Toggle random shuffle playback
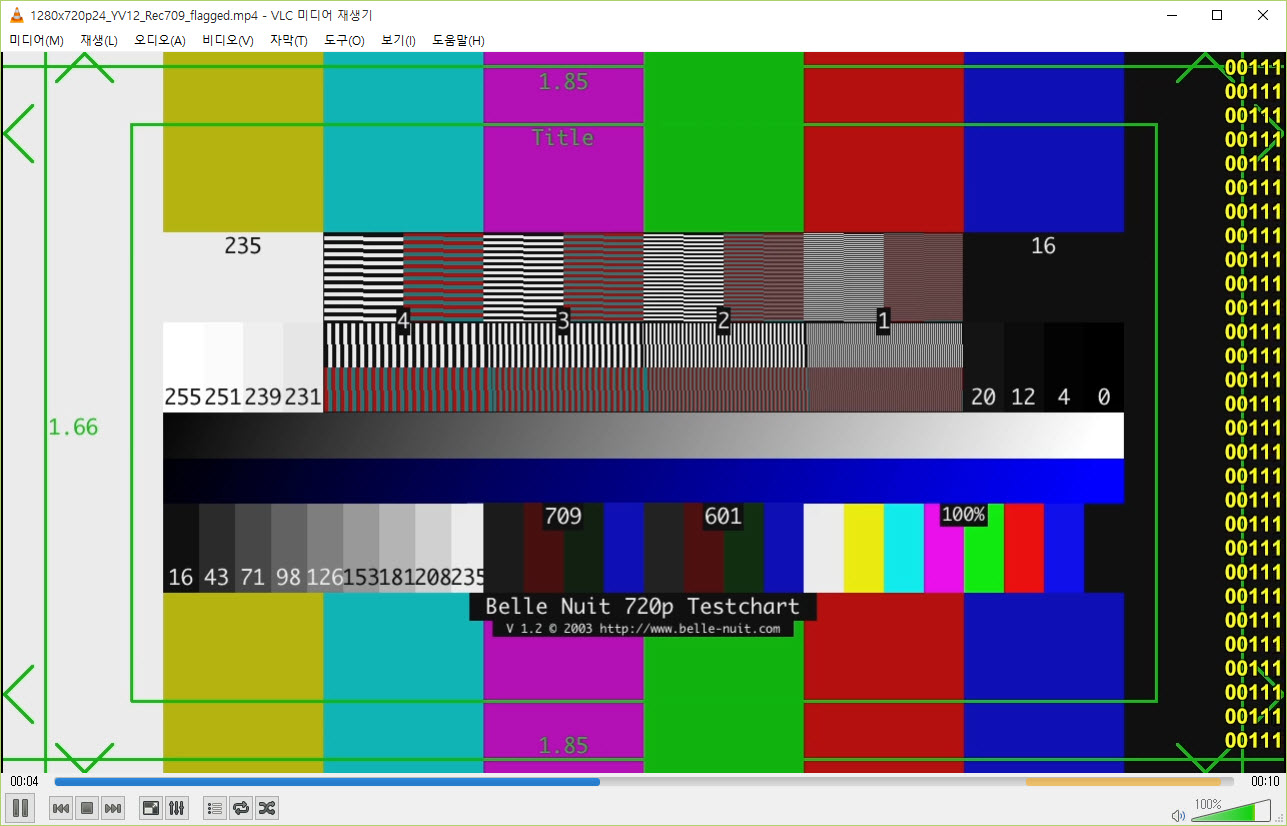The width and height of the screenshot is (1287, 826). pos(266,807)
